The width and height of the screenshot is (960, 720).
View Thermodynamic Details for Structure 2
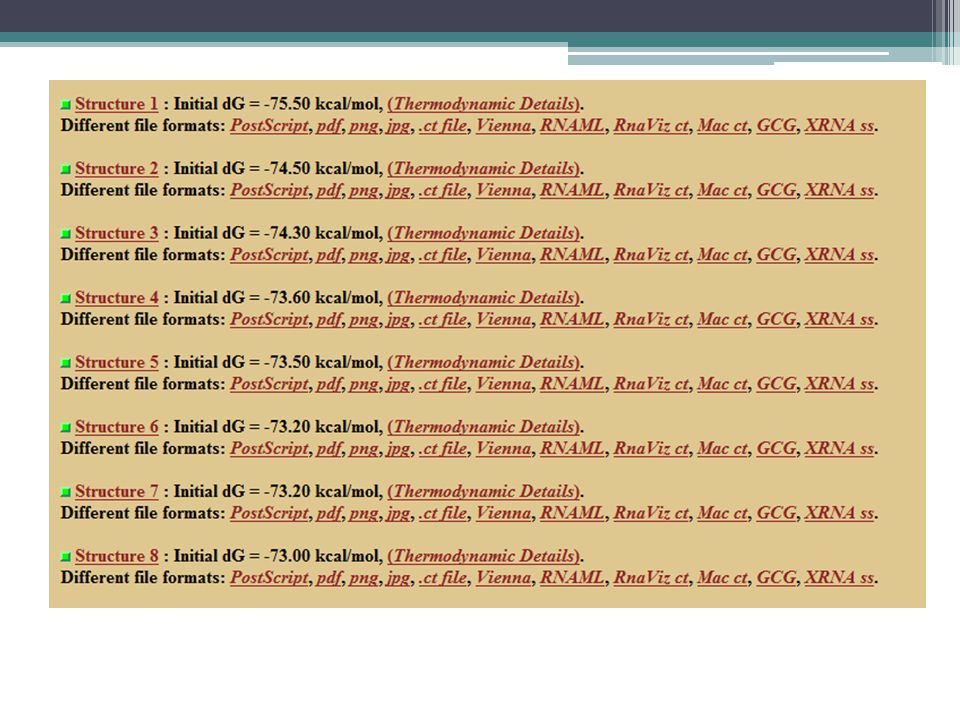click(x=484, y=168)
